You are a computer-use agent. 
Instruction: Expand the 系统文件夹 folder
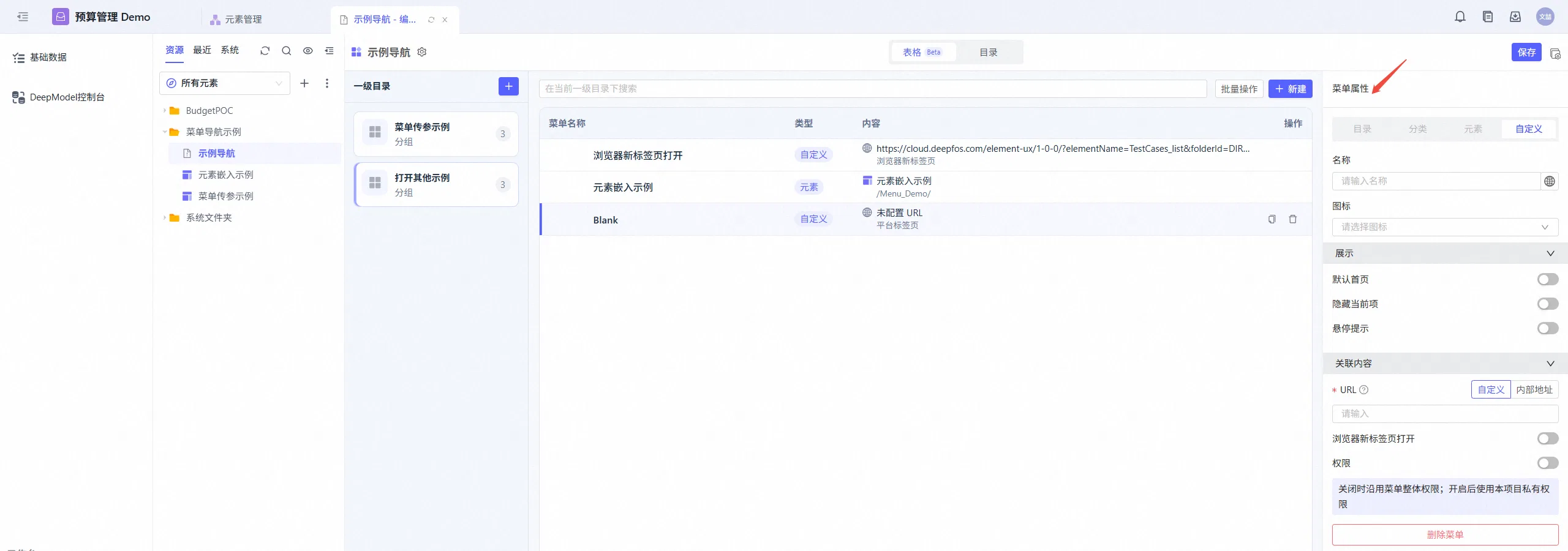164,218
